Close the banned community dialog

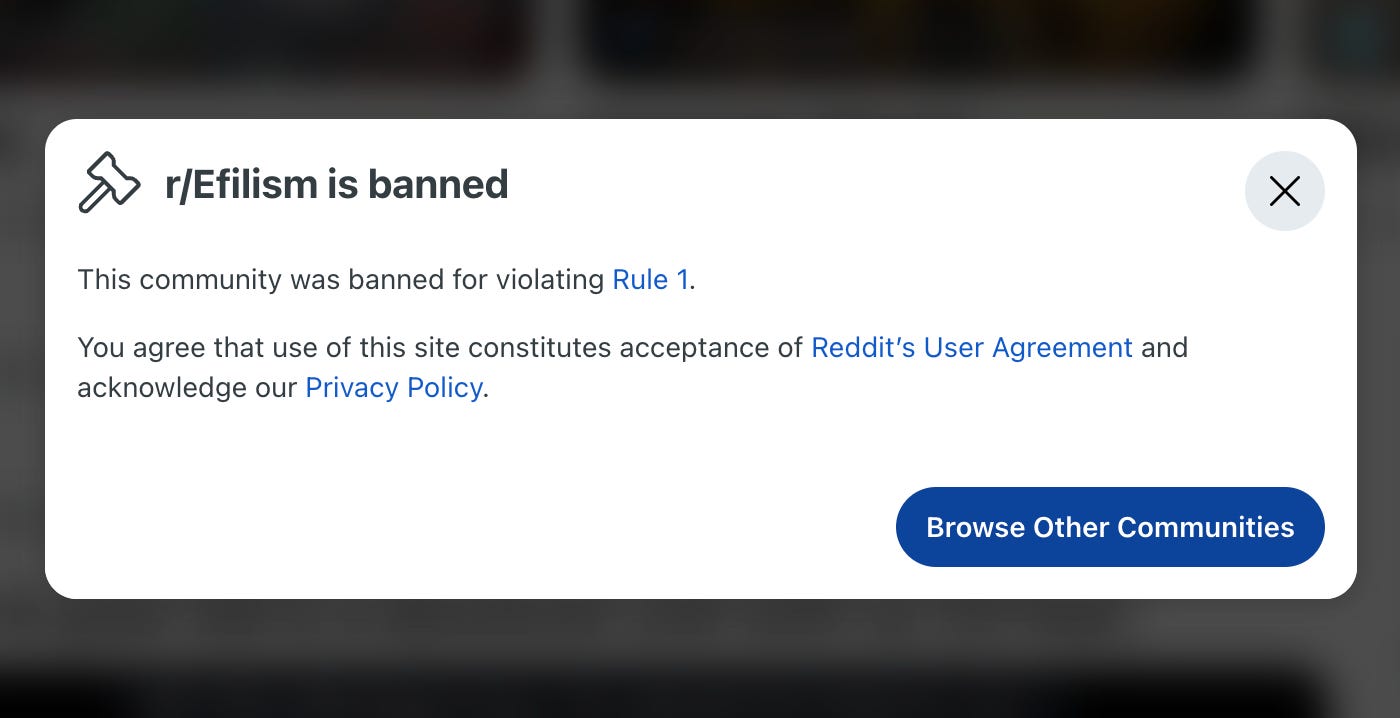click(1284, 191)
